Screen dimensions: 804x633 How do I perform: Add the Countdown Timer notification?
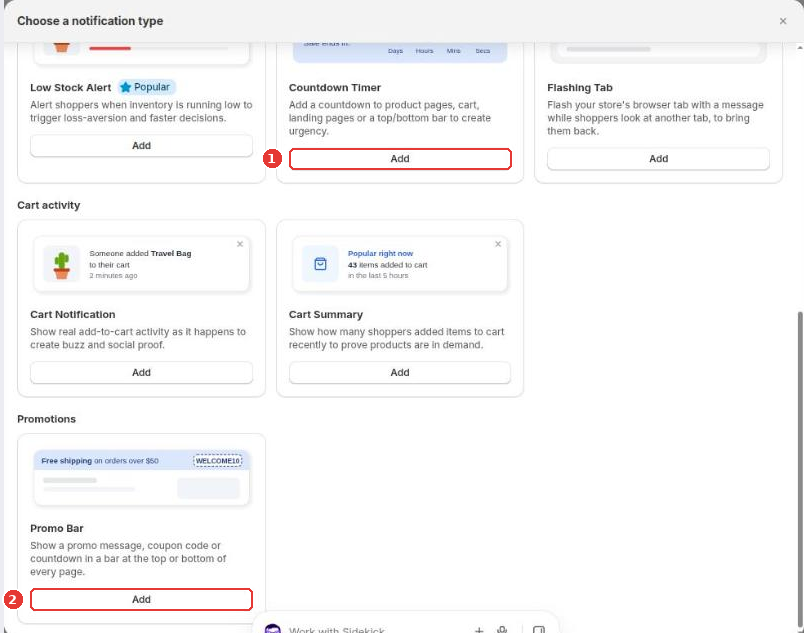400,159
